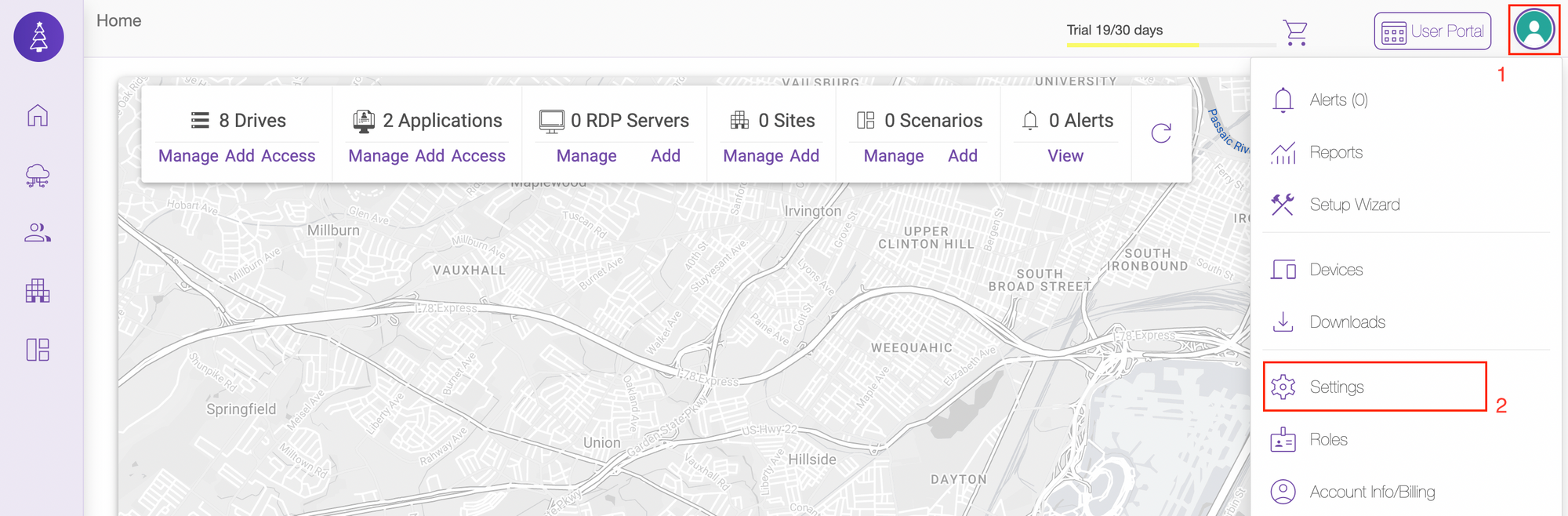Click the Springfield label on the map
This screenshot has height=516, width=1568.
(241, 409)
